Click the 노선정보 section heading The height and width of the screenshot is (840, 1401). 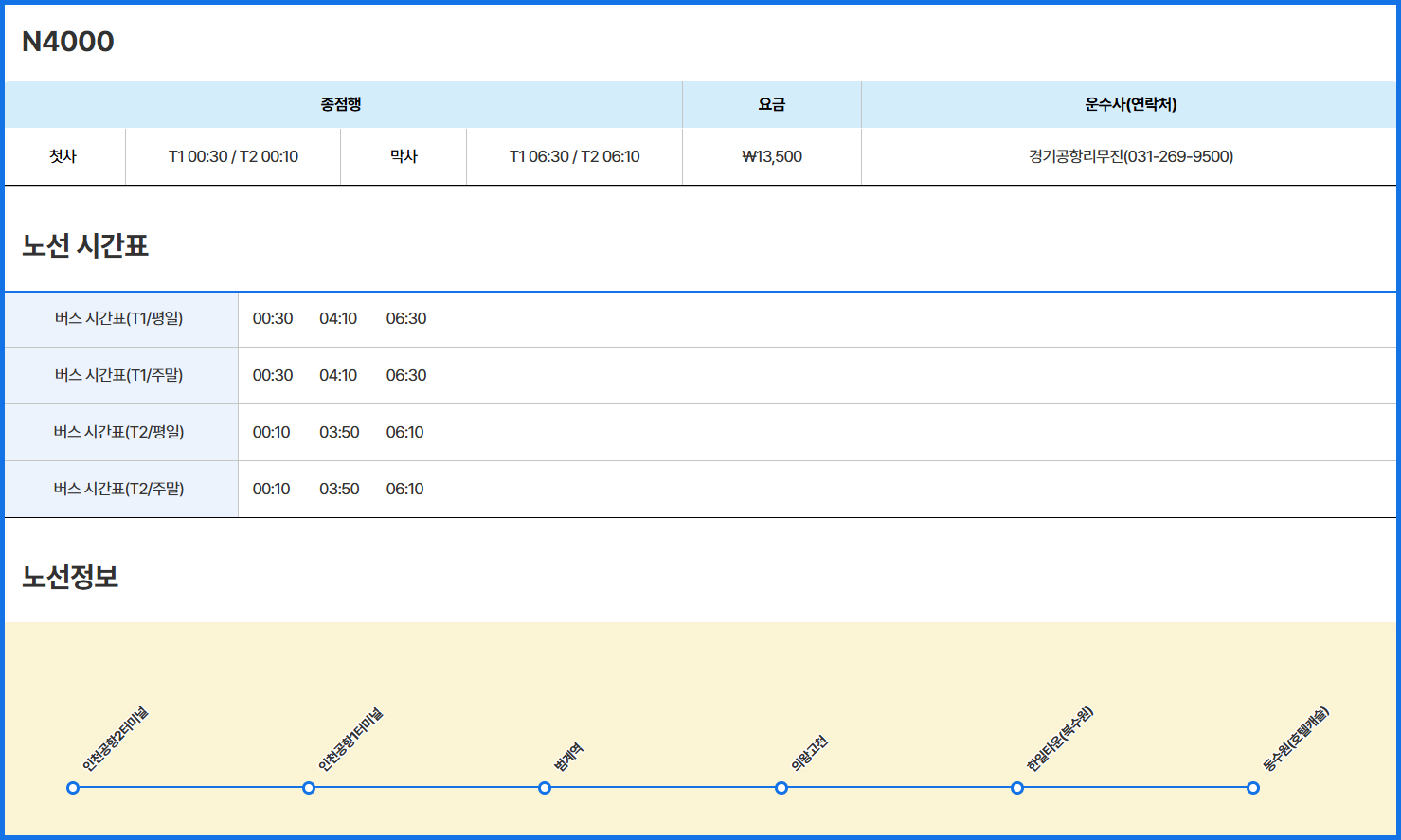tap(70, 577)
